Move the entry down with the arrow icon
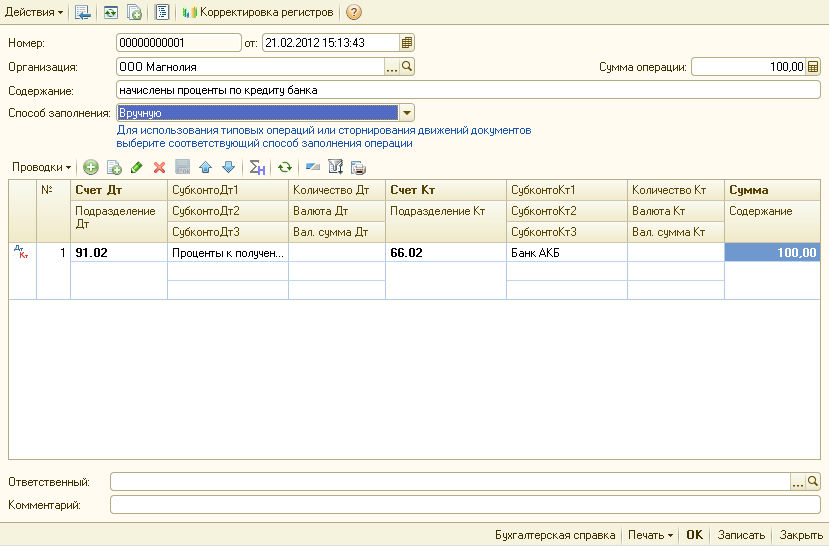 (x=228, y=168)
